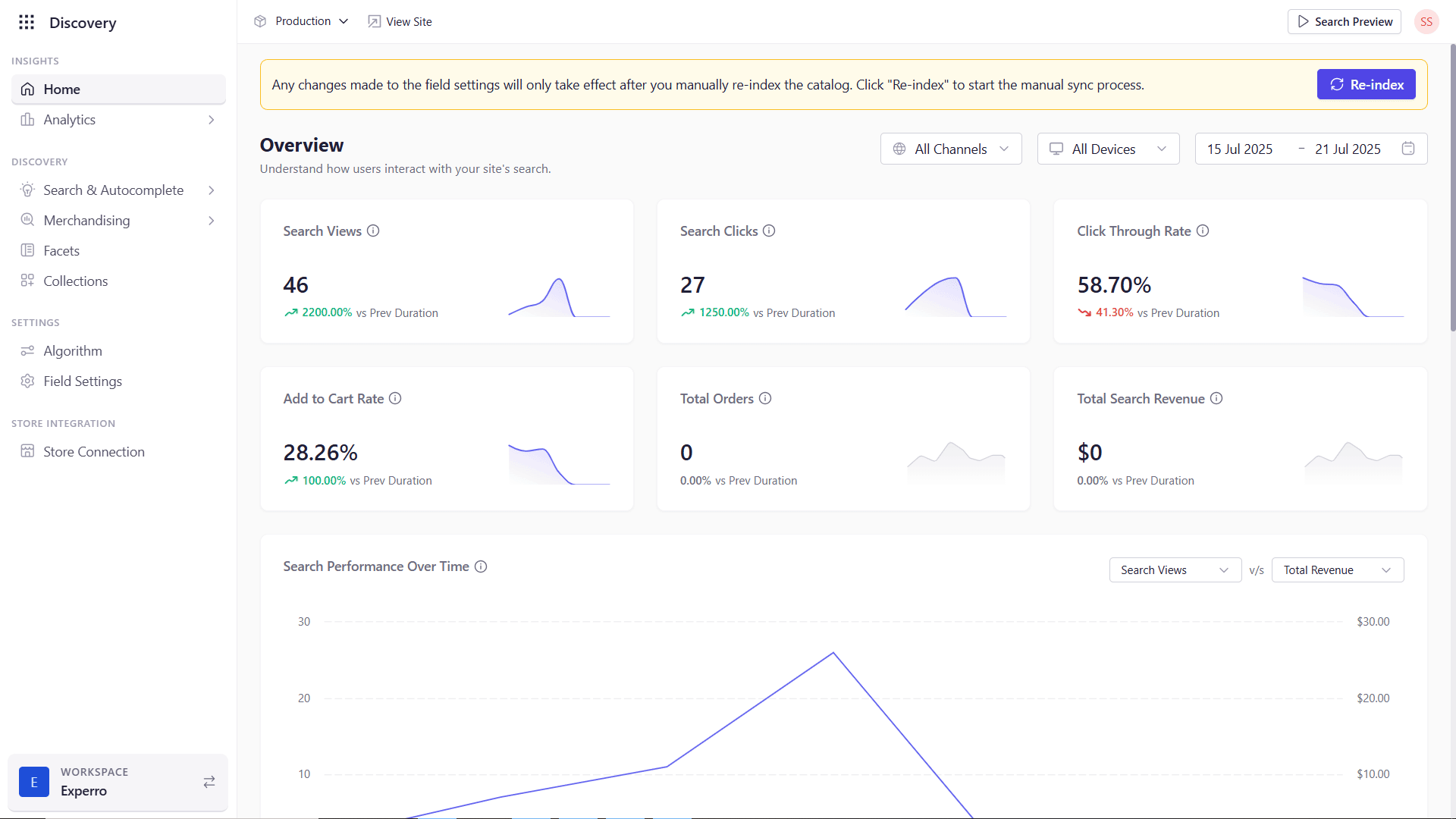
Task: Click the Search Preview button
Action: point(1345,22)
